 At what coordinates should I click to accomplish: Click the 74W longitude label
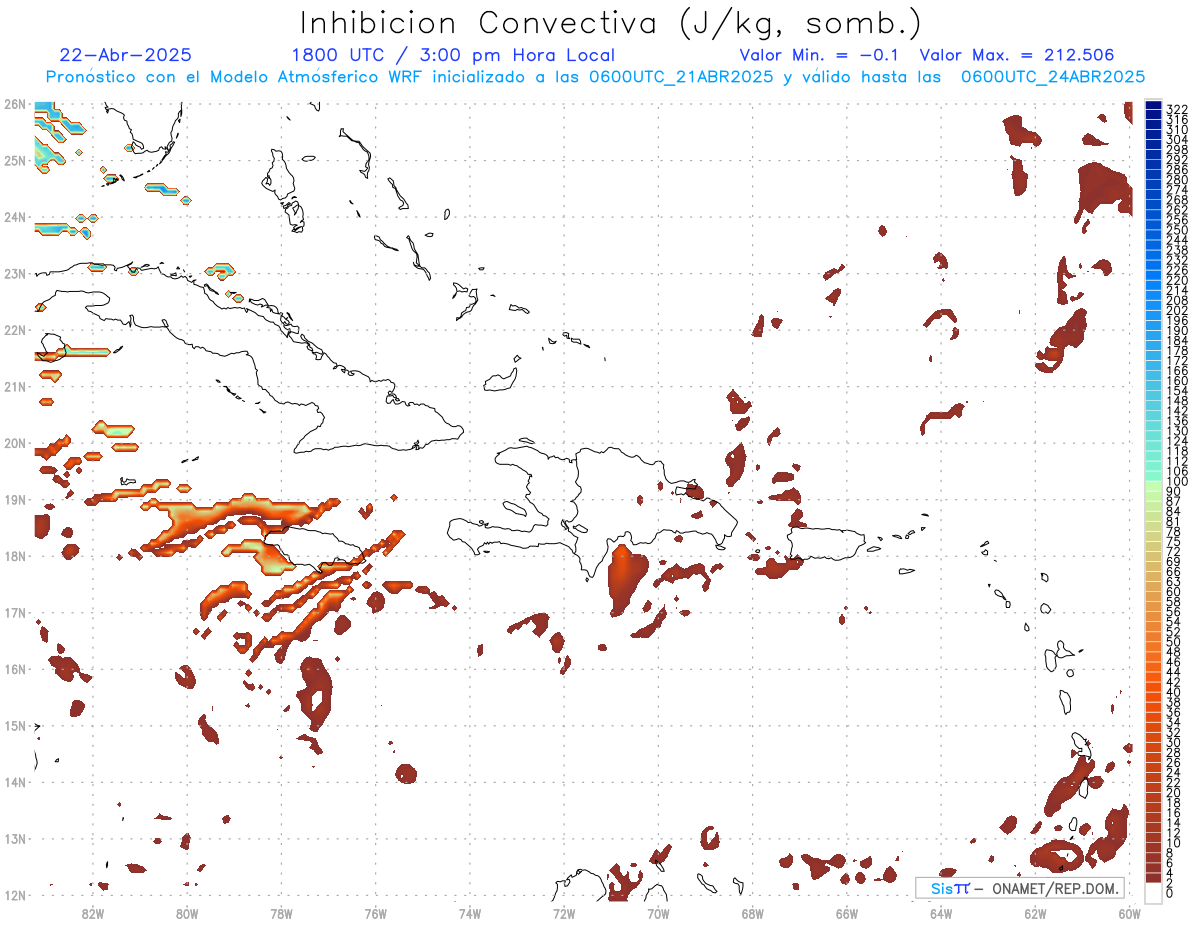(x=470, y=912)
